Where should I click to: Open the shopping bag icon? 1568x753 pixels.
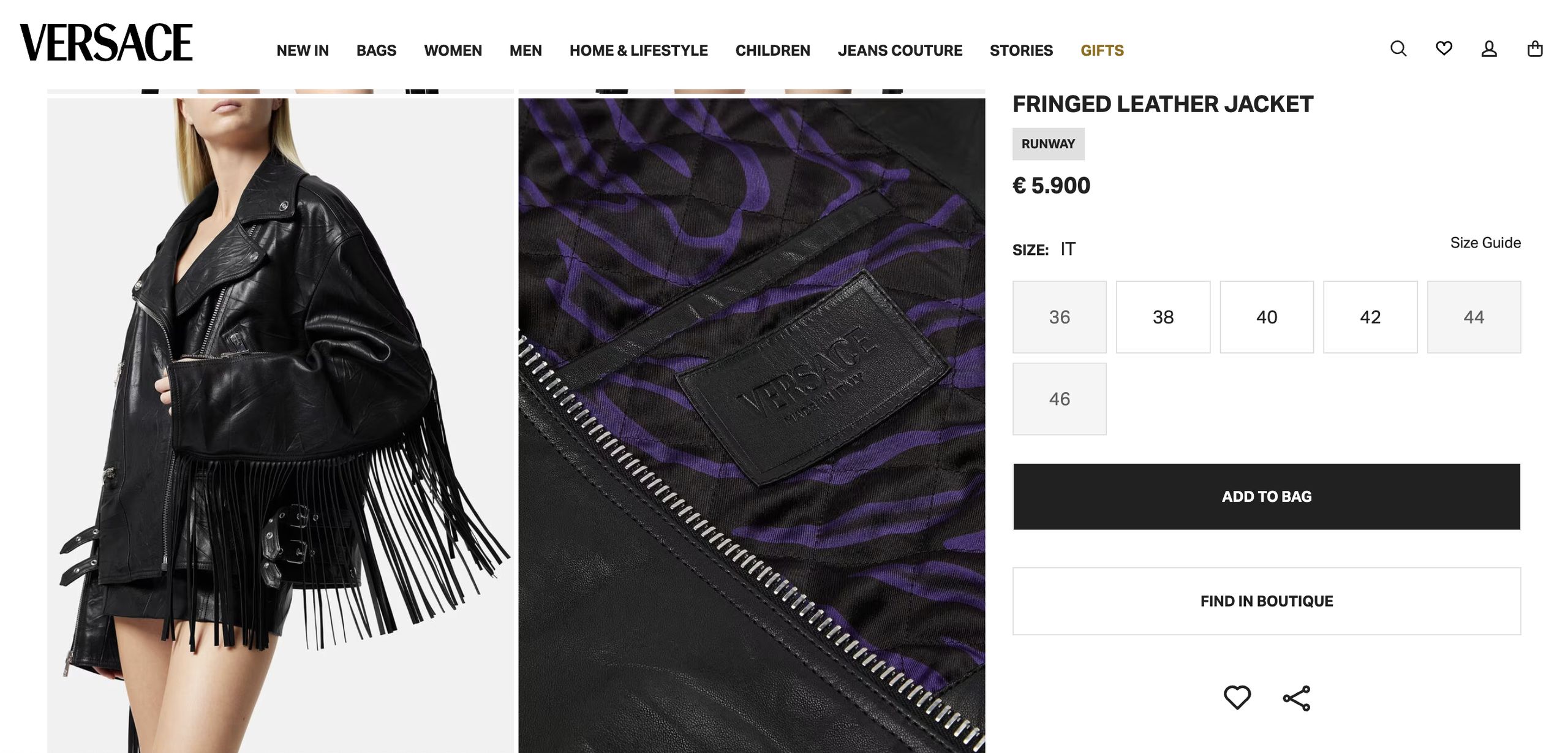(1535, 48)
